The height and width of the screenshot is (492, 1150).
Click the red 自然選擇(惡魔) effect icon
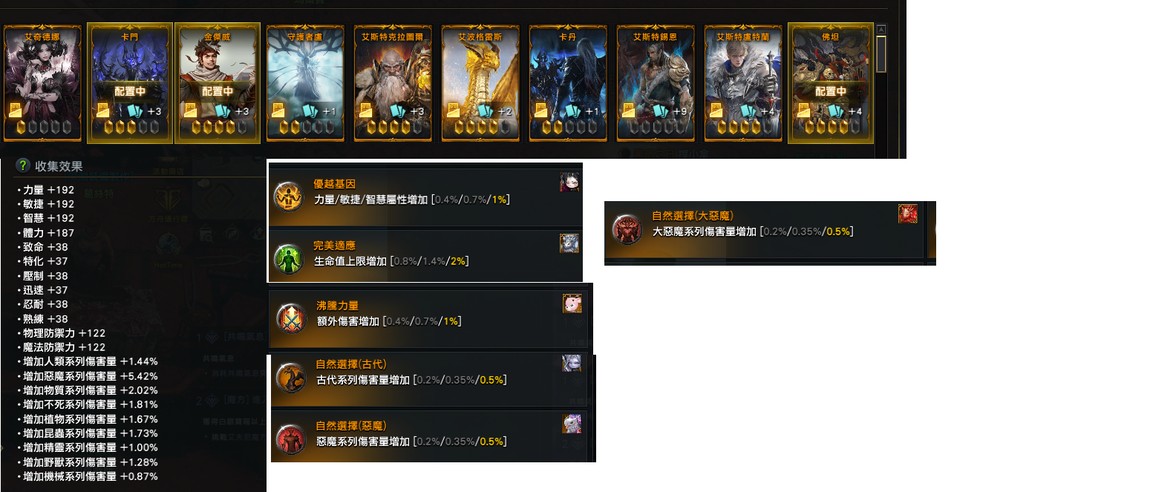click(x=290, y=438)
